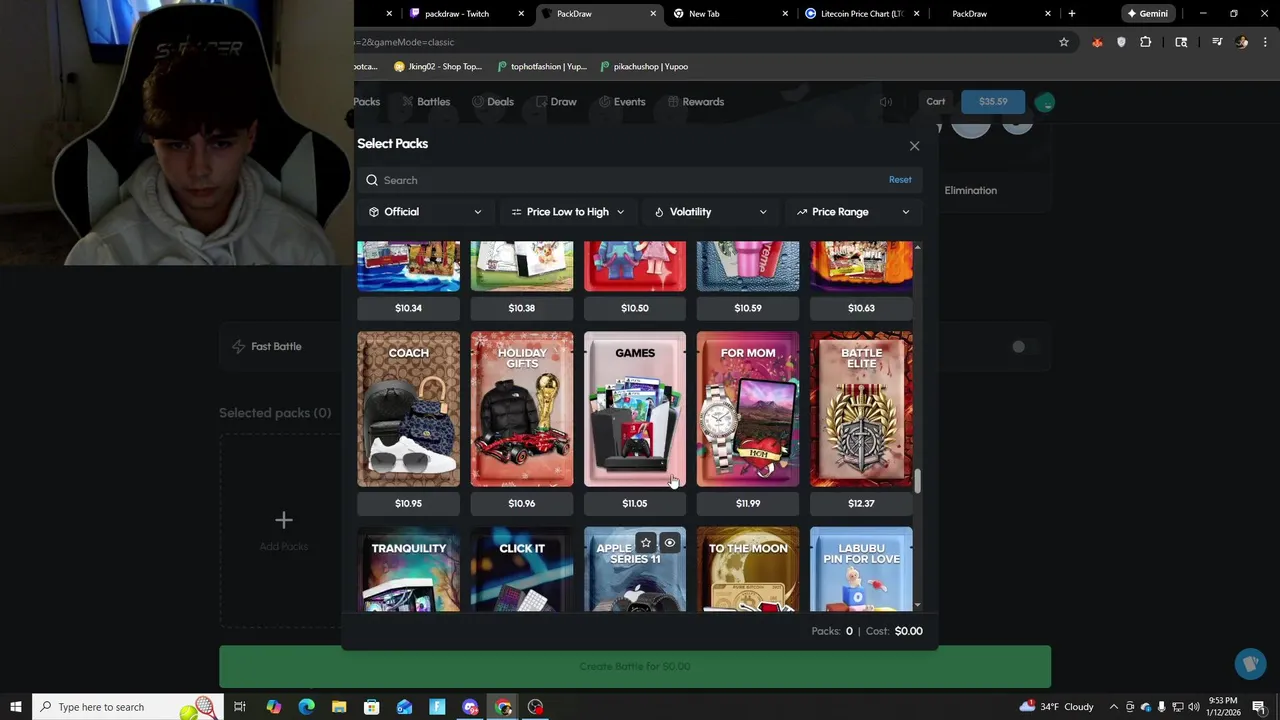1280x720 pixels.
Task: Select the Battle Elite pack
Action: 861,409
